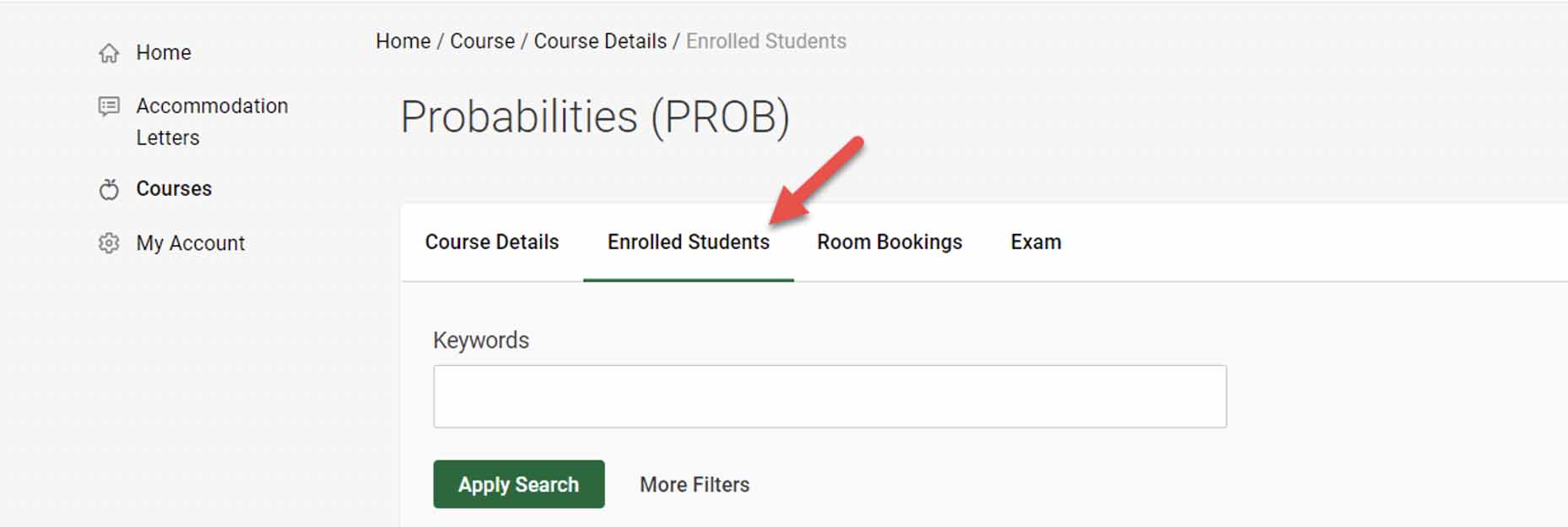Focus the Keywords search input field
The width and height of the screenshot is (1568, 527).
point(830,396)
